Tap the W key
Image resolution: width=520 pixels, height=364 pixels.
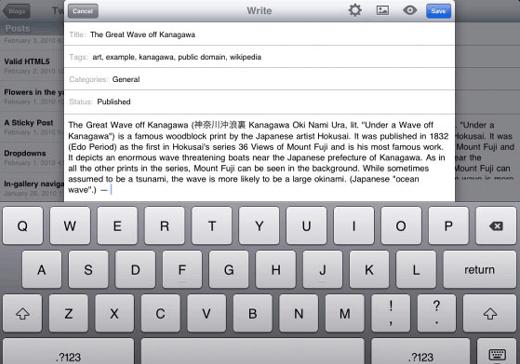pos(70,226)
